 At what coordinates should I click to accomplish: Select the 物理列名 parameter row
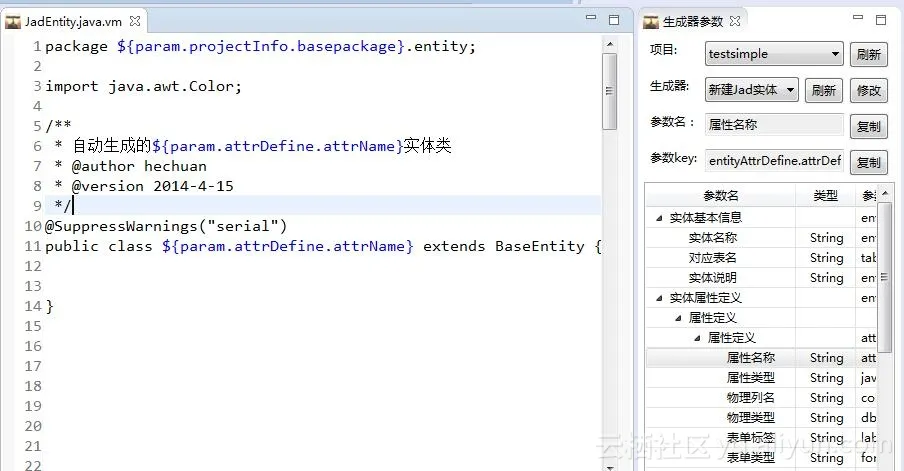click(761, 398)
